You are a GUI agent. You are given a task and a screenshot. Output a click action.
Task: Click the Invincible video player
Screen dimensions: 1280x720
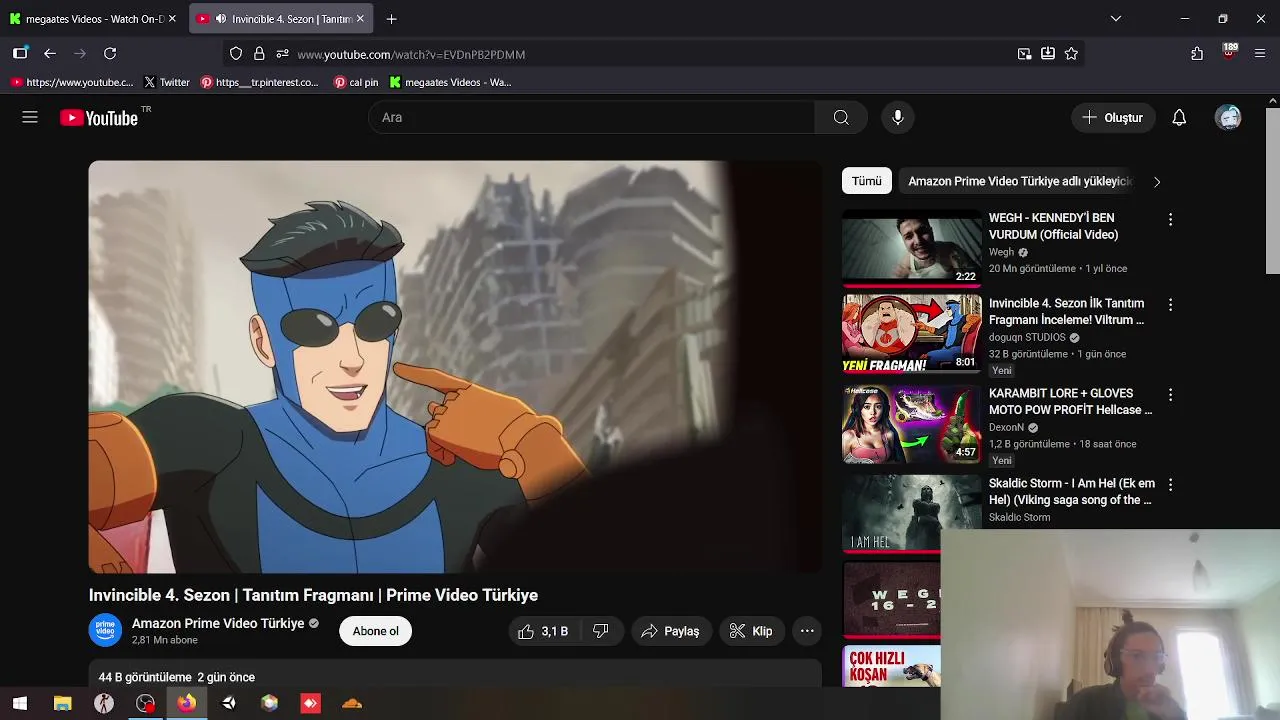click(x=455, y=367)
